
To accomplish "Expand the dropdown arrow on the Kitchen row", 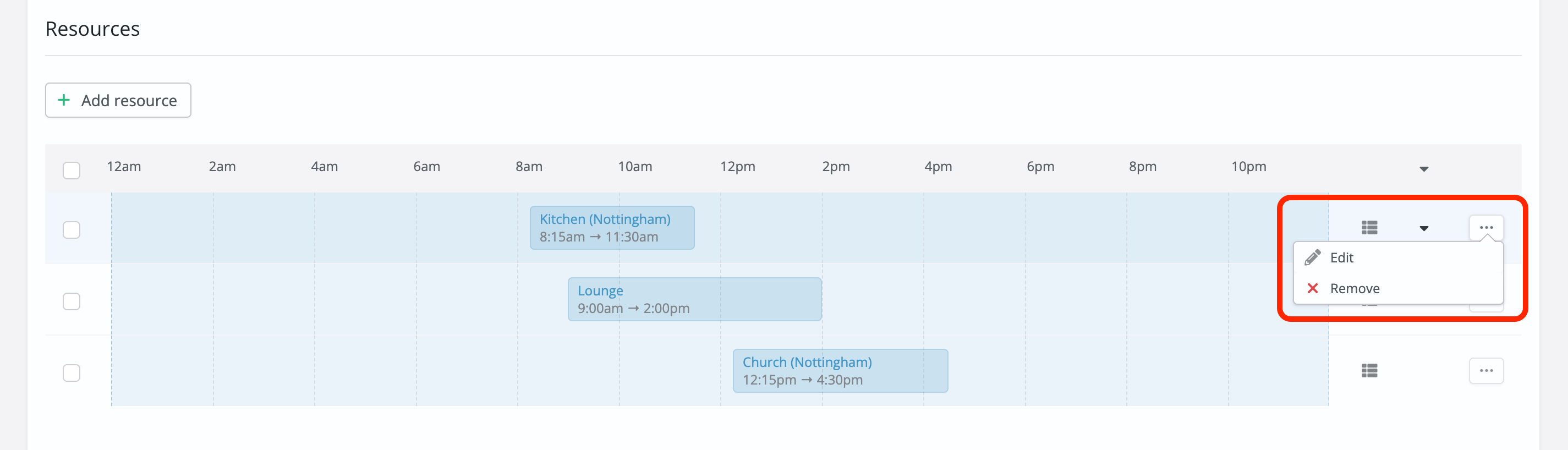I will tap(1424, 228).
